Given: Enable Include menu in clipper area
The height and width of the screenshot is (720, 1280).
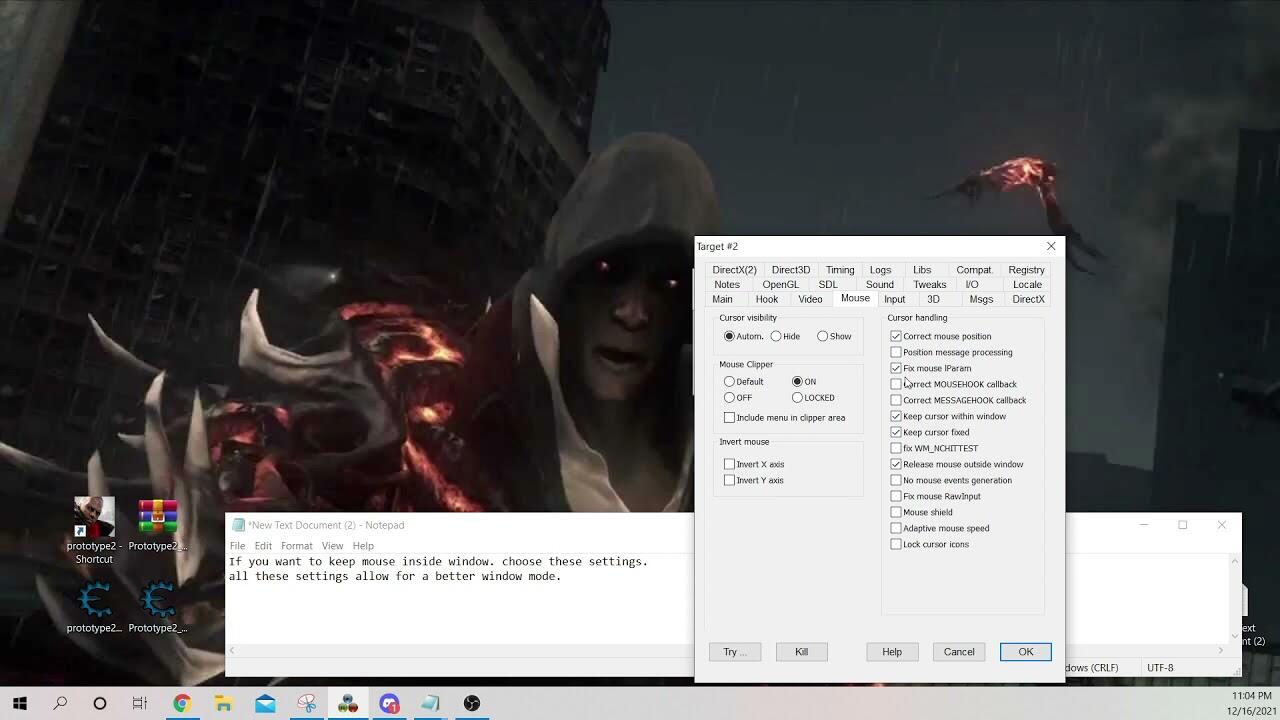Looking at the screenshot, I should pos(784,418).
